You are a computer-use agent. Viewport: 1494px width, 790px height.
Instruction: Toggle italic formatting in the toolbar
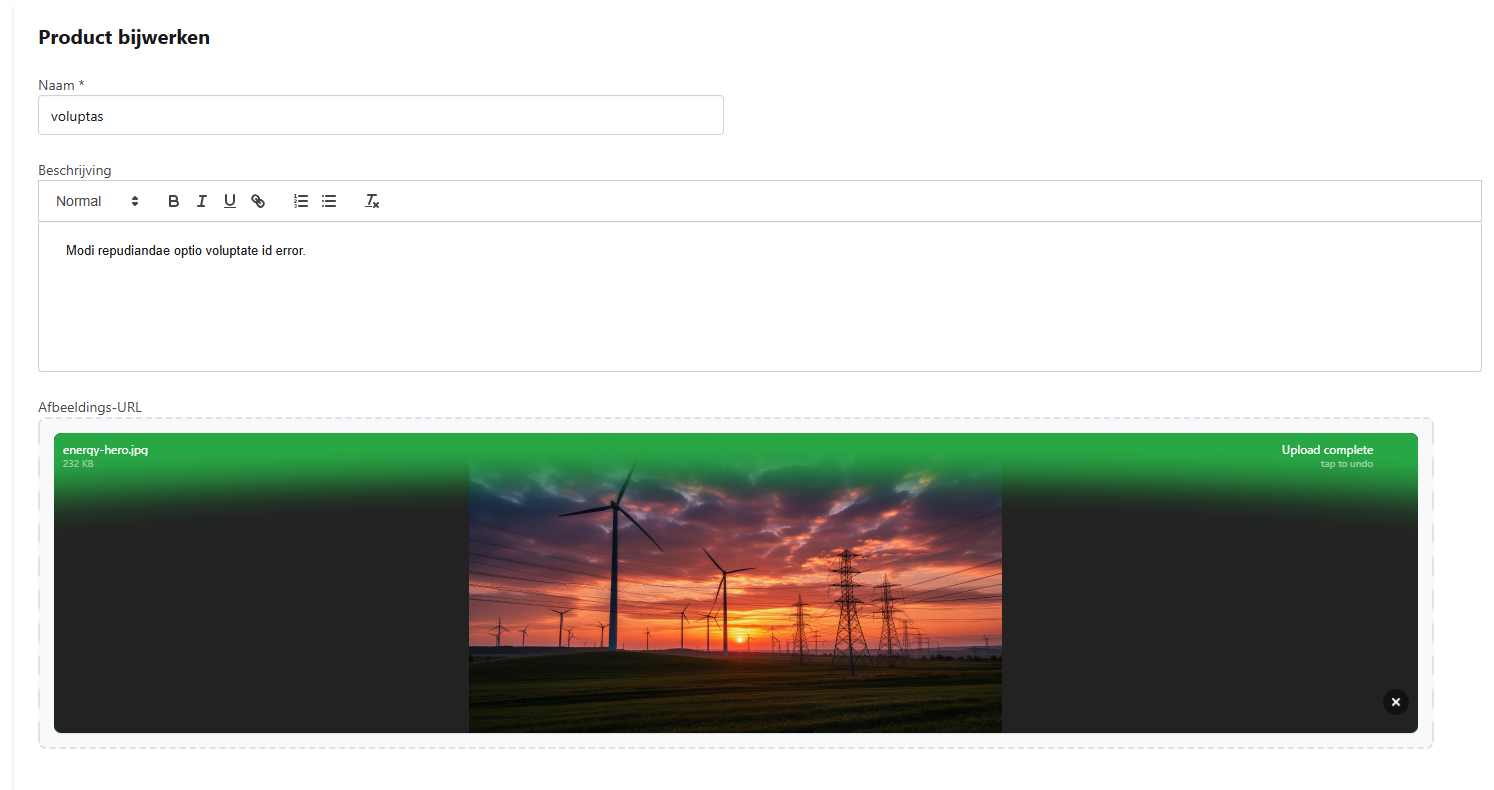point(201,201)
